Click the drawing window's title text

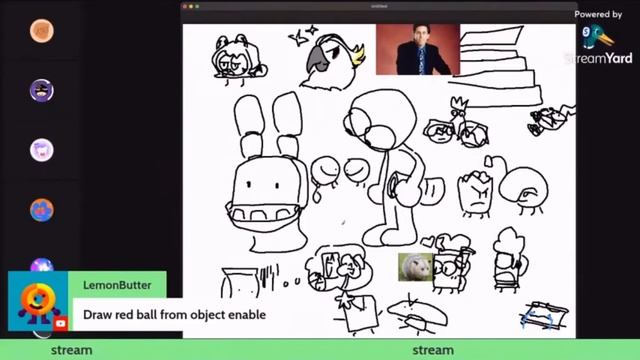click(x=379, y=6)
